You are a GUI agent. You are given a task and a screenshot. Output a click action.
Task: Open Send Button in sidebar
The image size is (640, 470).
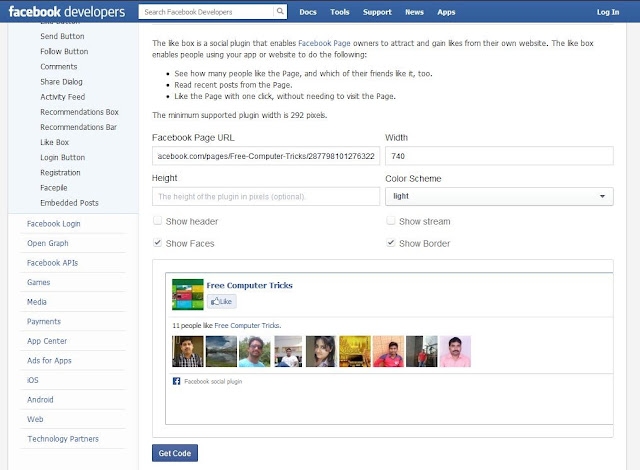point(62,36)
